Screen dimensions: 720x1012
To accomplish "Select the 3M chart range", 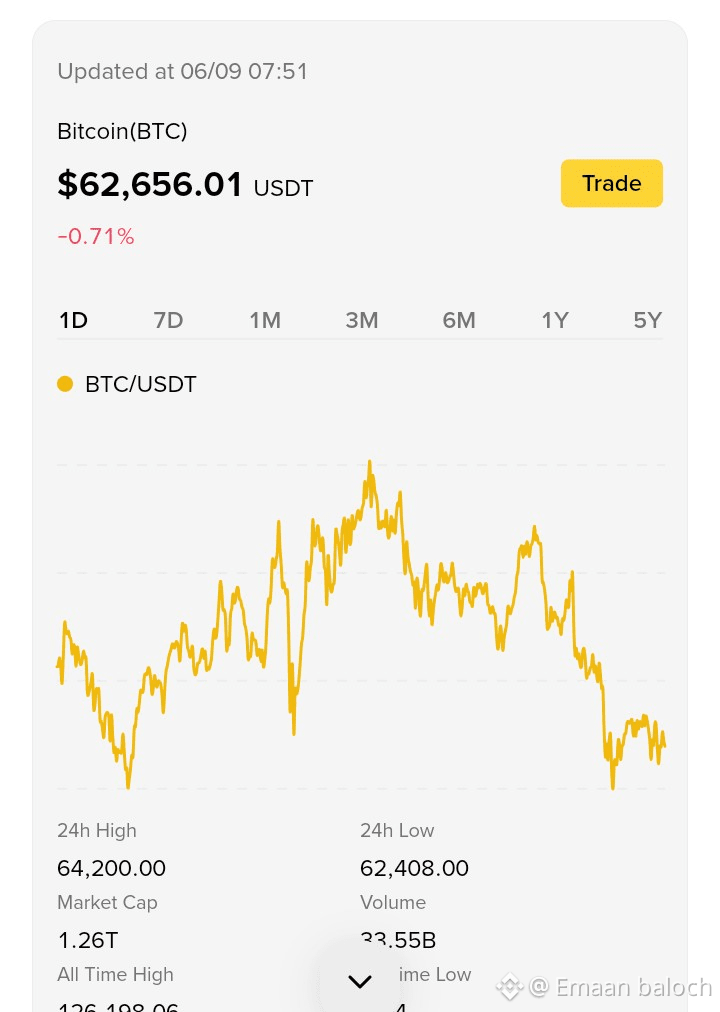I will (362, 320).
